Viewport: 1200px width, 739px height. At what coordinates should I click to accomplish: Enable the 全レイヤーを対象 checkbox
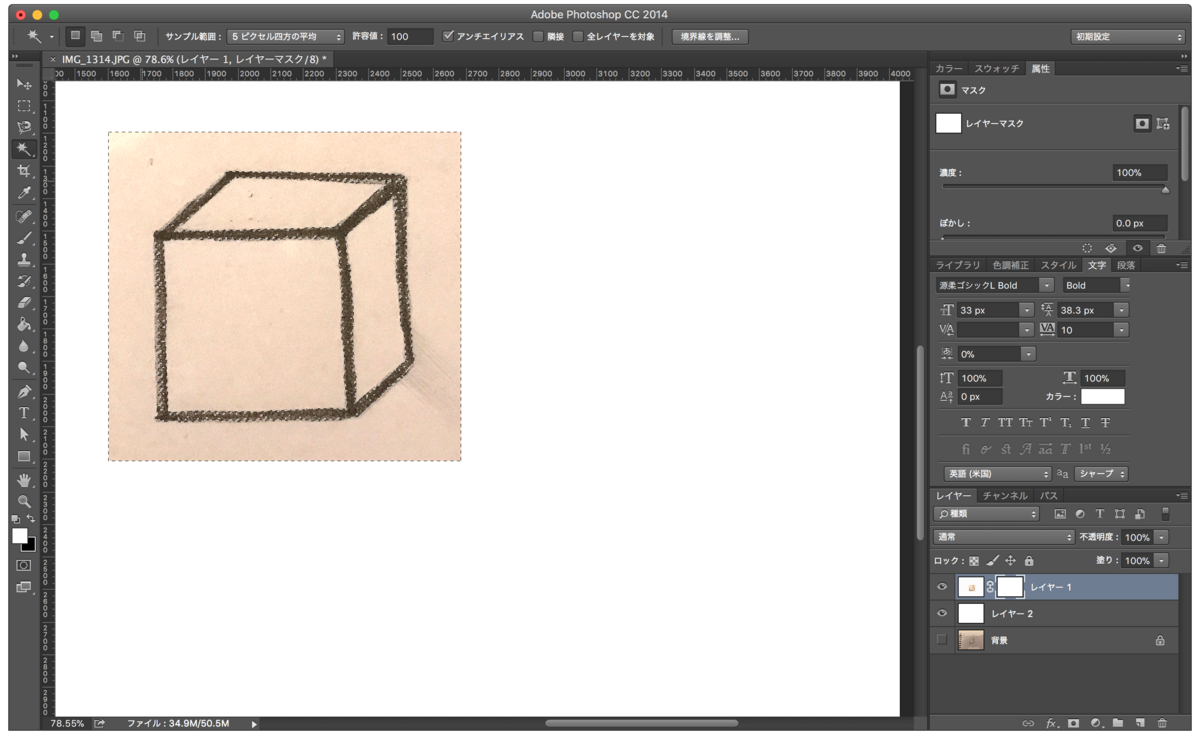click(577, 36)
